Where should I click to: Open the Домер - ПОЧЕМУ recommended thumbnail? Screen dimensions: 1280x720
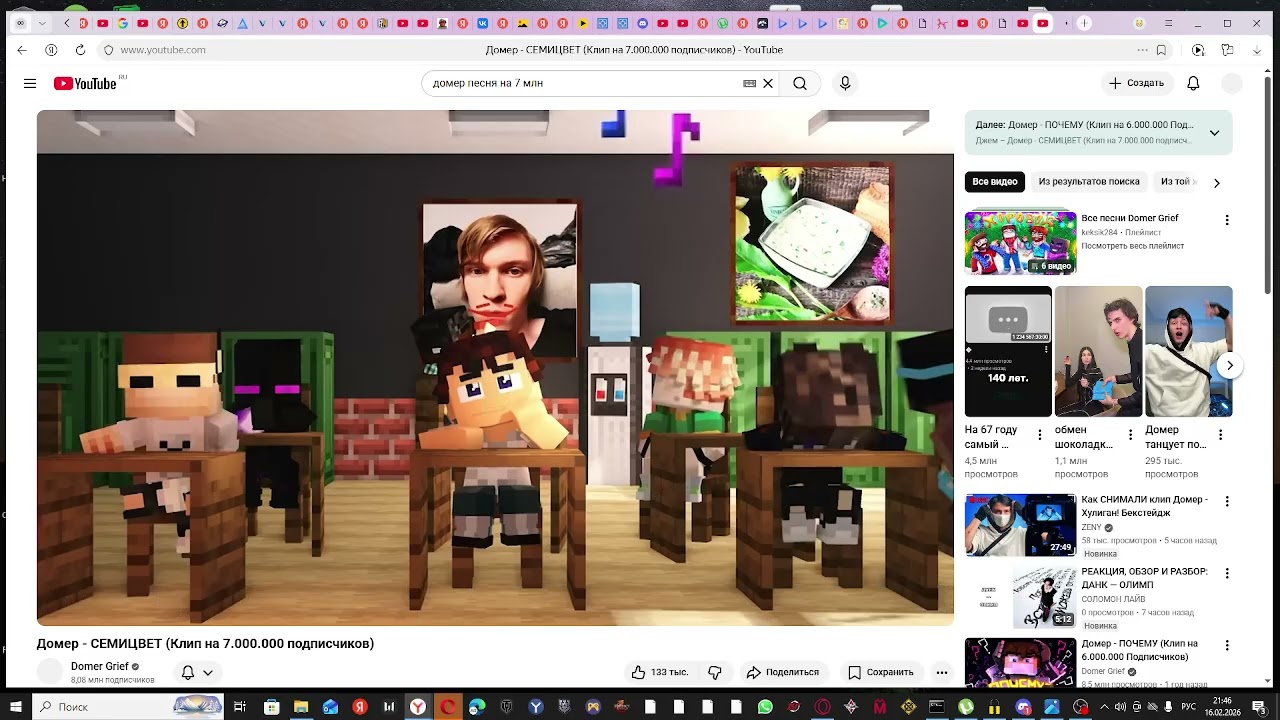1020,662
